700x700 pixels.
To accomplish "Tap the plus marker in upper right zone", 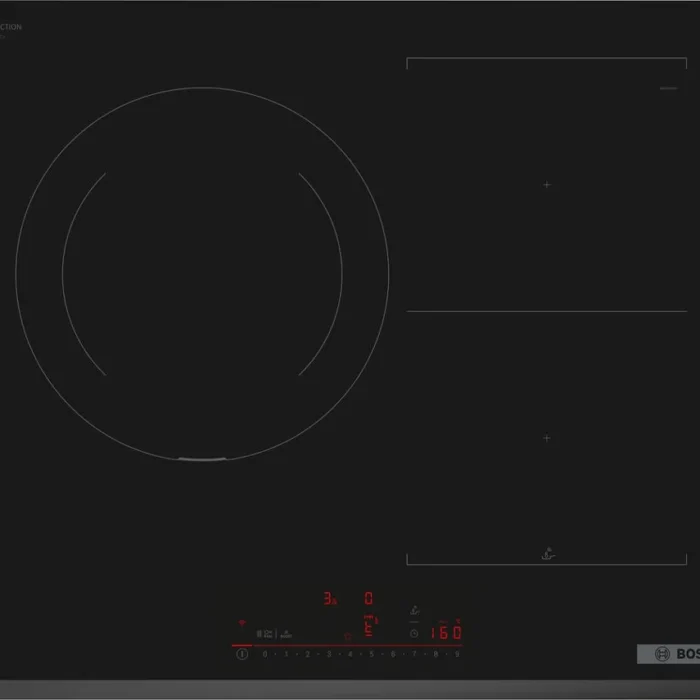I will pyautogui.click(x=547, y=185).
